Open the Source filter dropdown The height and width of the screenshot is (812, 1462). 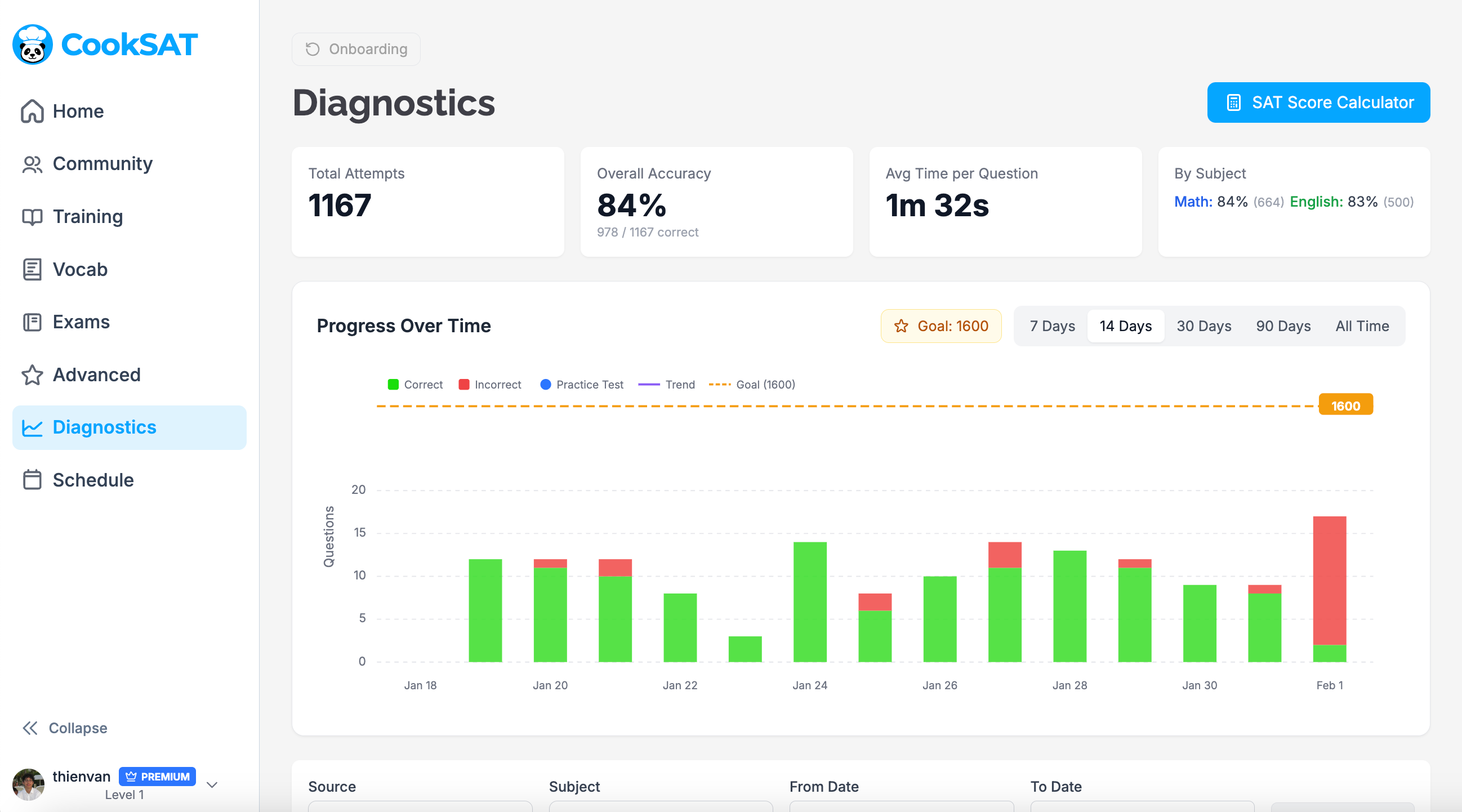click(420, 808)
